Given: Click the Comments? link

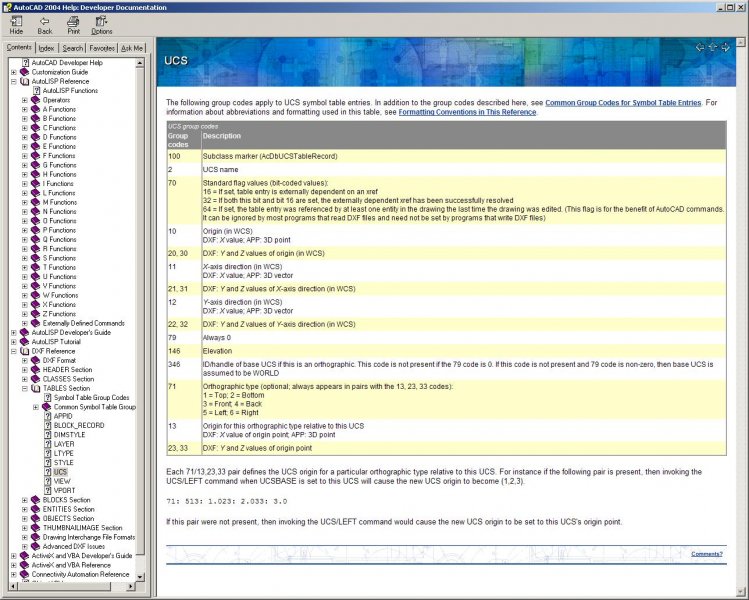Looking at the screenshot, I should click(706, 553).
